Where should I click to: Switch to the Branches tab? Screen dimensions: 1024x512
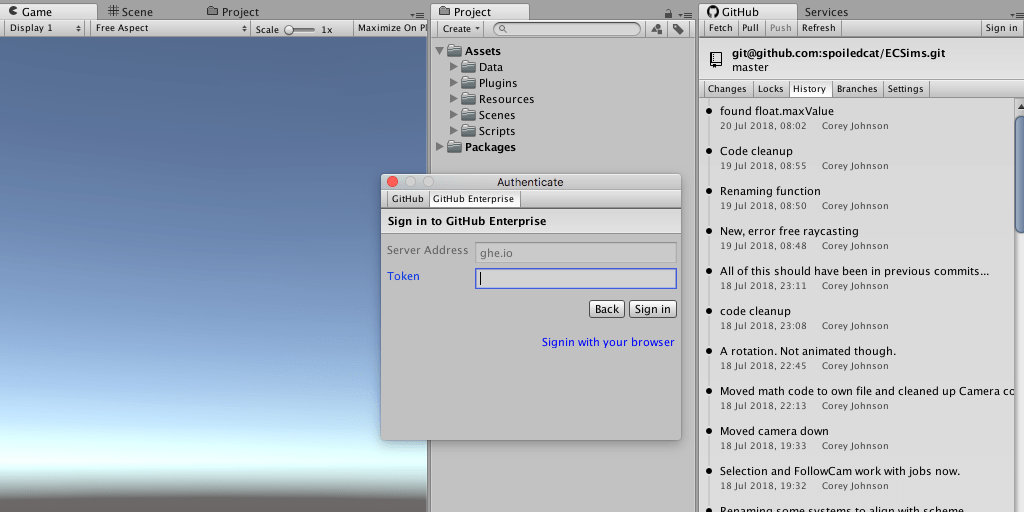[x=856, y=89]
